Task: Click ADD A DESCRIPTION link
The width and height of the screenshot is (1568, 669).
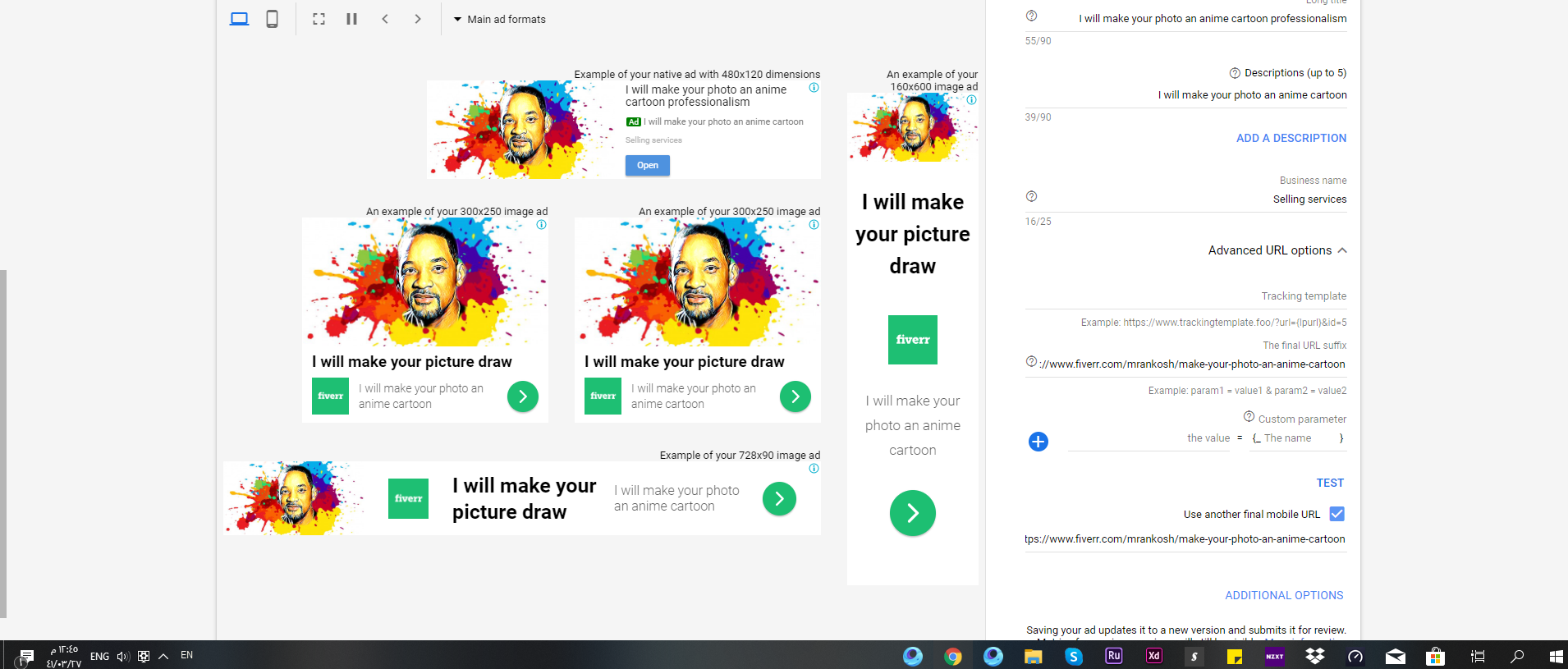Action: click(x=1291, y=138)
